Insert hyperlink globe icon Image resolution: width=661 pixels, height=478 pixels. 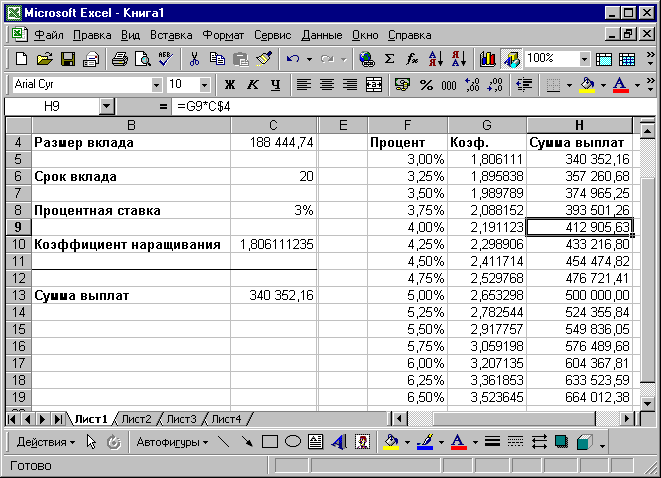point(366,59)
